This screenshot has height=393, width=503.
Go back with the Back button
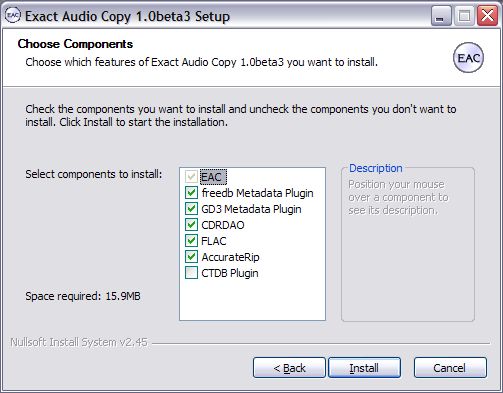(x=289, y=368)
